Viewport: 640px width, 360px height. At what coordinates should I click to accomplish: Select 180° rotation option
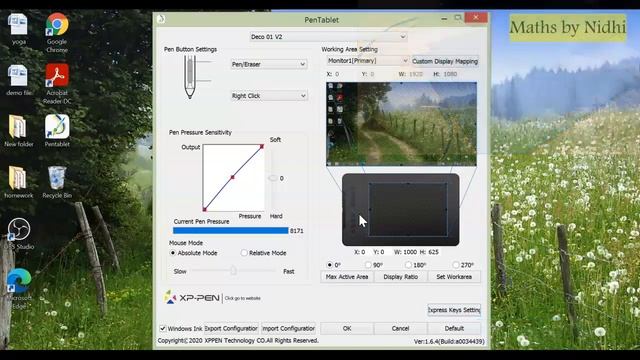pos(408,265)
